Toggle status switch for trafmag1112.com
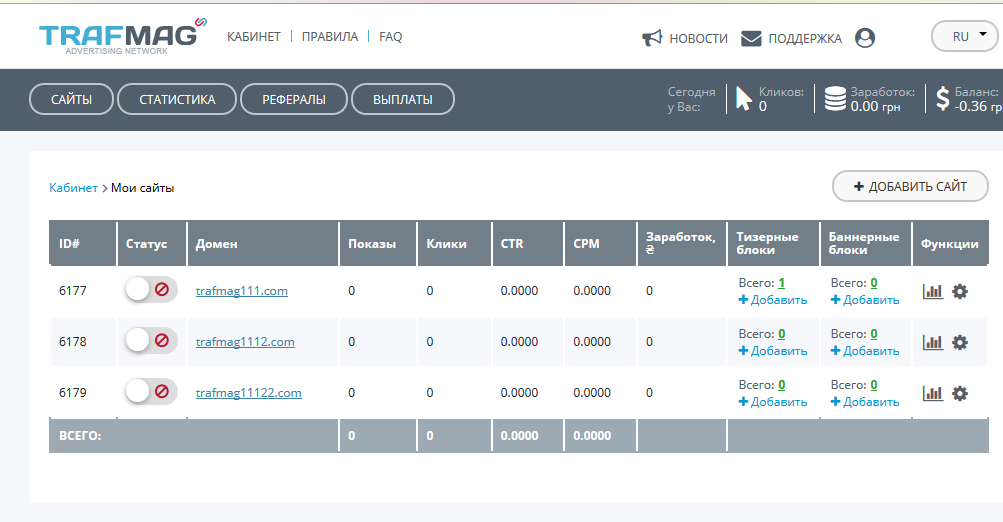The image size is (1003, 522). pyautogui.click(x=150, y=341)
